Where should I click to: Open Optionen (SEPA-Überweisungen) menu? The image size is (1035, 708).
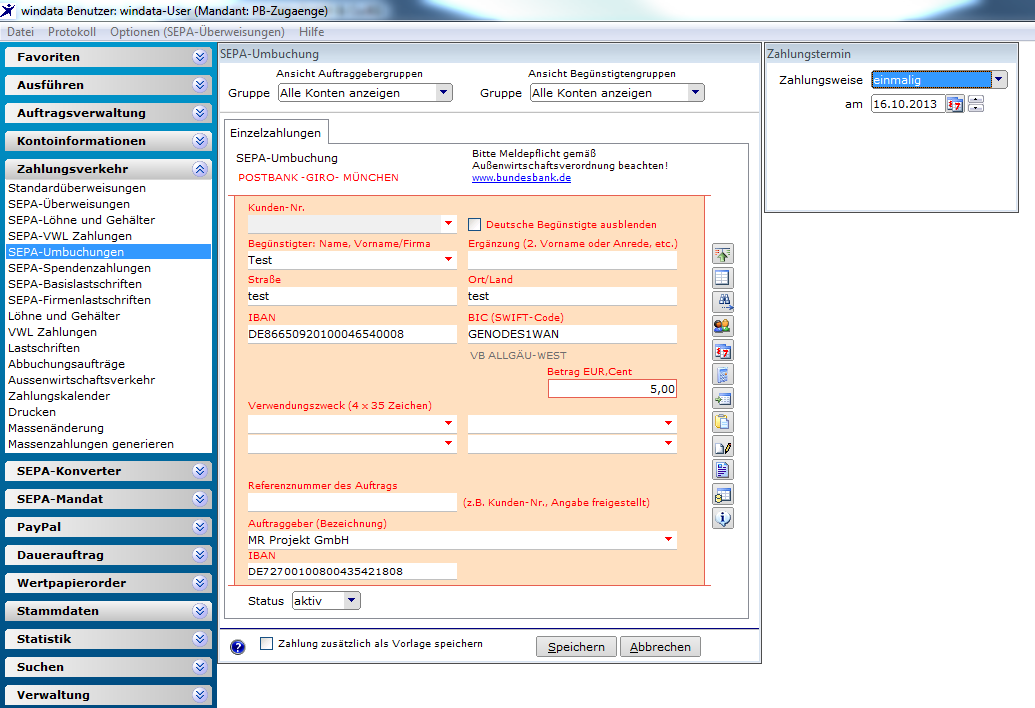point(197,32)
